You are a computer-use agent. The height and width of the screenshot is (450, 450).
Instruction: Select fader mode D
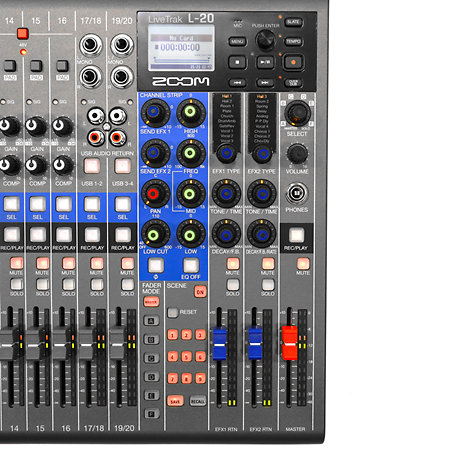pyautogui.click(x=151, y=377)
